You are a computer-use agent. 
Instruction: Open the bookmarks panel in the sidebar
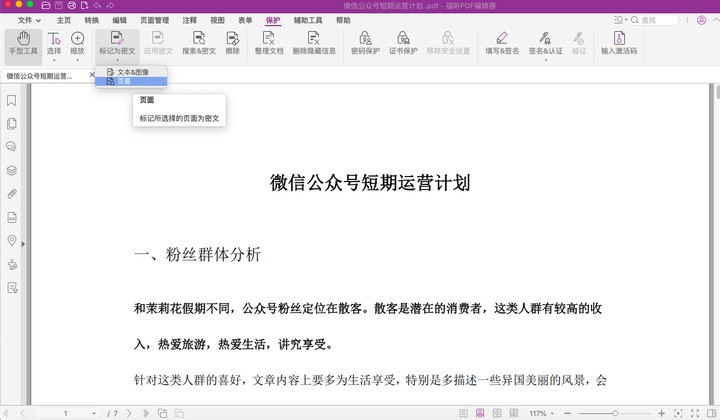point(11,101)
